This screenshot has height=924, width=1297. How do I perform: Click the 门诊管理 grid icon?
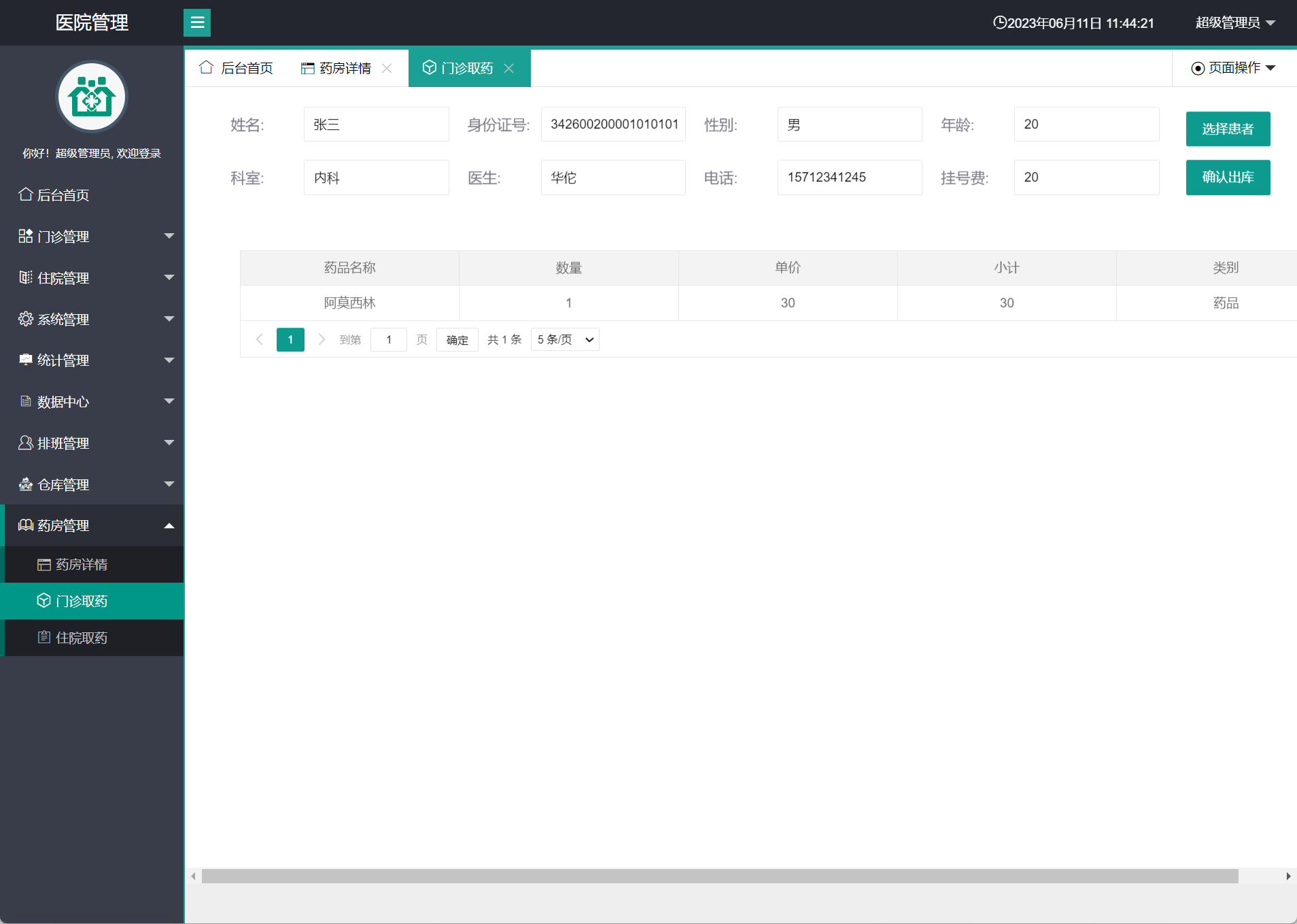(x=26, y=236)
